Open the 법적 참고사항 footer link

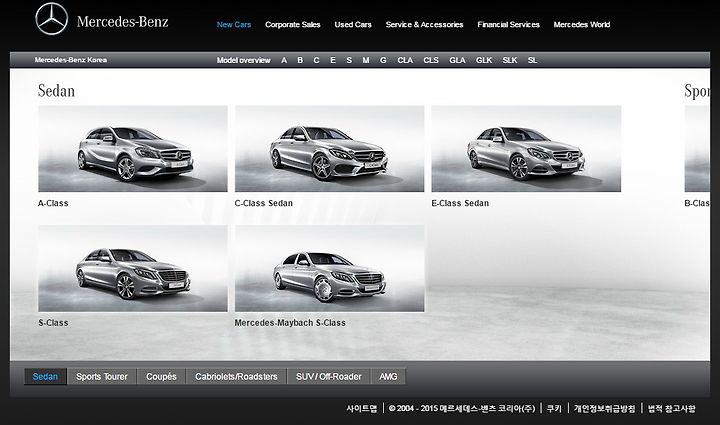pos(671,408)
